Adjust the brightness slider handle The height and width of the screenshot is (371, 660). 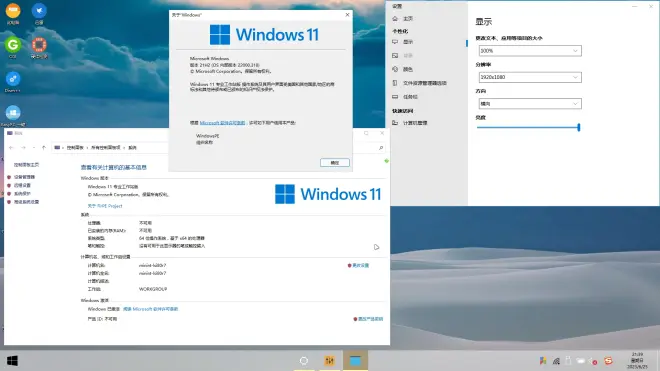pos(579,127)
